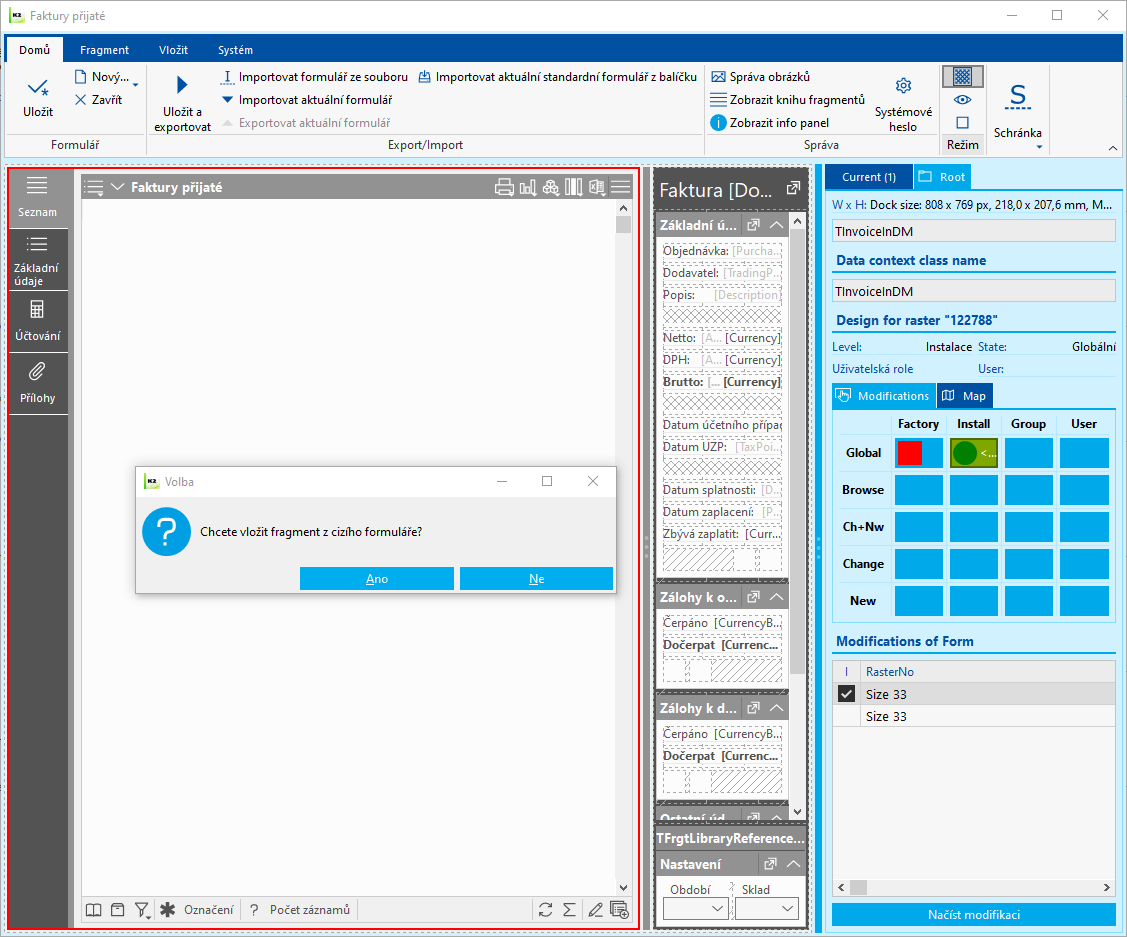Collapse the Základní údaje fragment section
Image resolution: width=1127 pixels, height=937 pixels.
pos(776,225)
